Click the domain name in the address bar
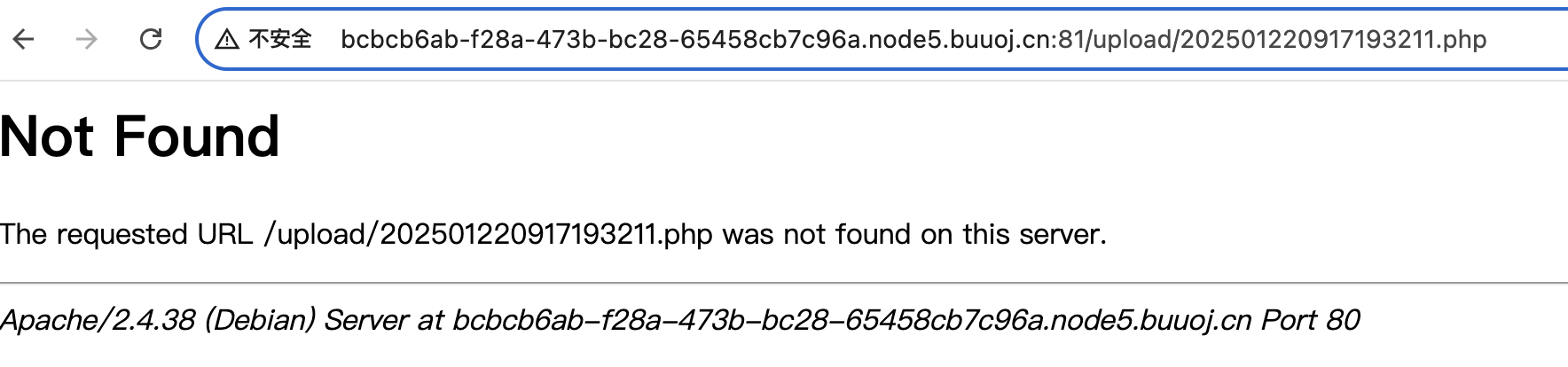 (692, 40)
